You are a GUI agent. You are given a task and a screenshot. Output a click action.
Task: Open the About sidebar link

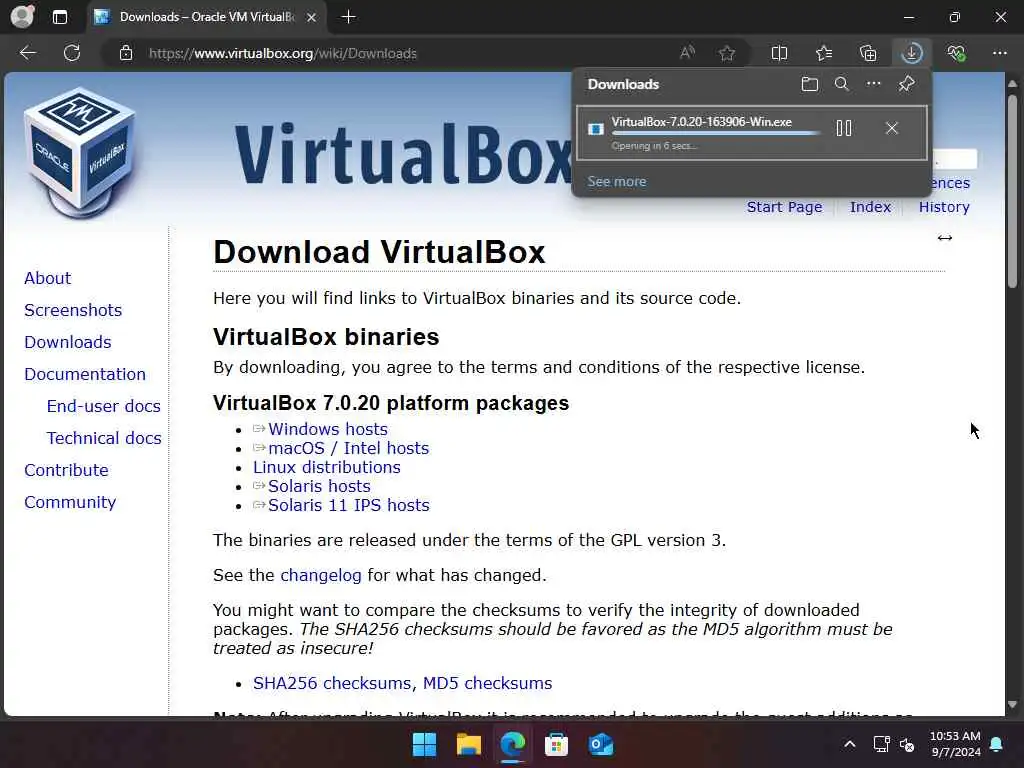tap(48, 278)
